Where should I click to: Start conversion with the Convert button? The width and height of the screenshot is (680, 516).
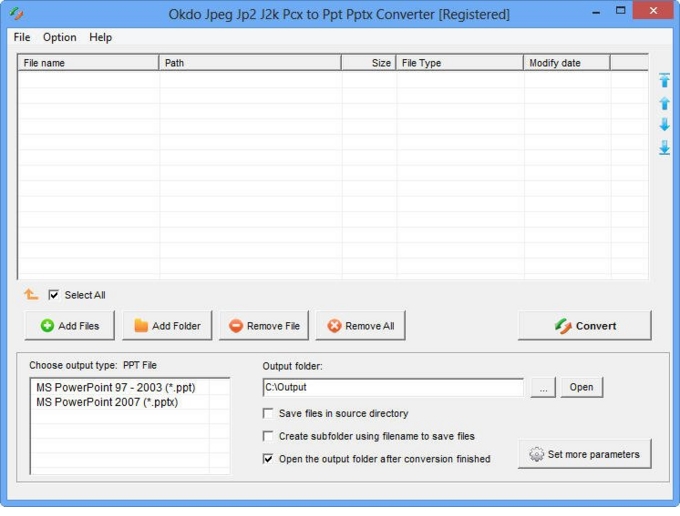585,326
